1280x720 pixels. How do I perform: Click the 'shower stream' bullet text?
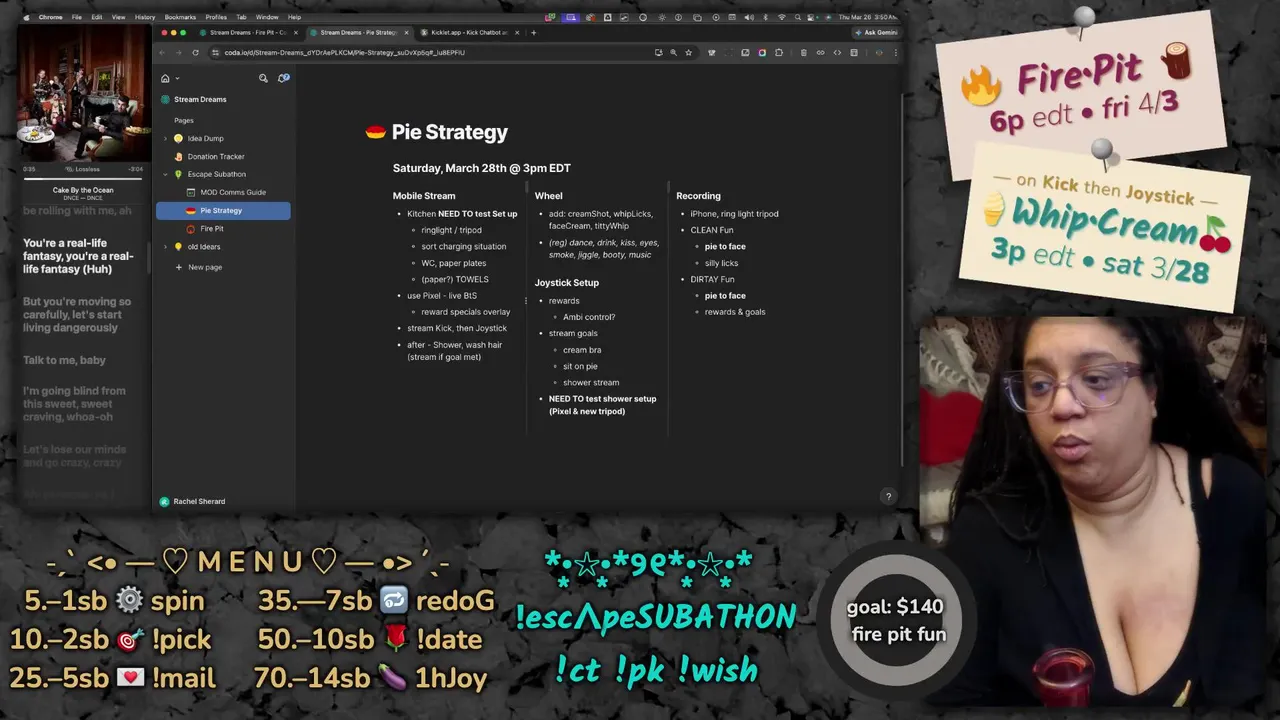(591, 382)
